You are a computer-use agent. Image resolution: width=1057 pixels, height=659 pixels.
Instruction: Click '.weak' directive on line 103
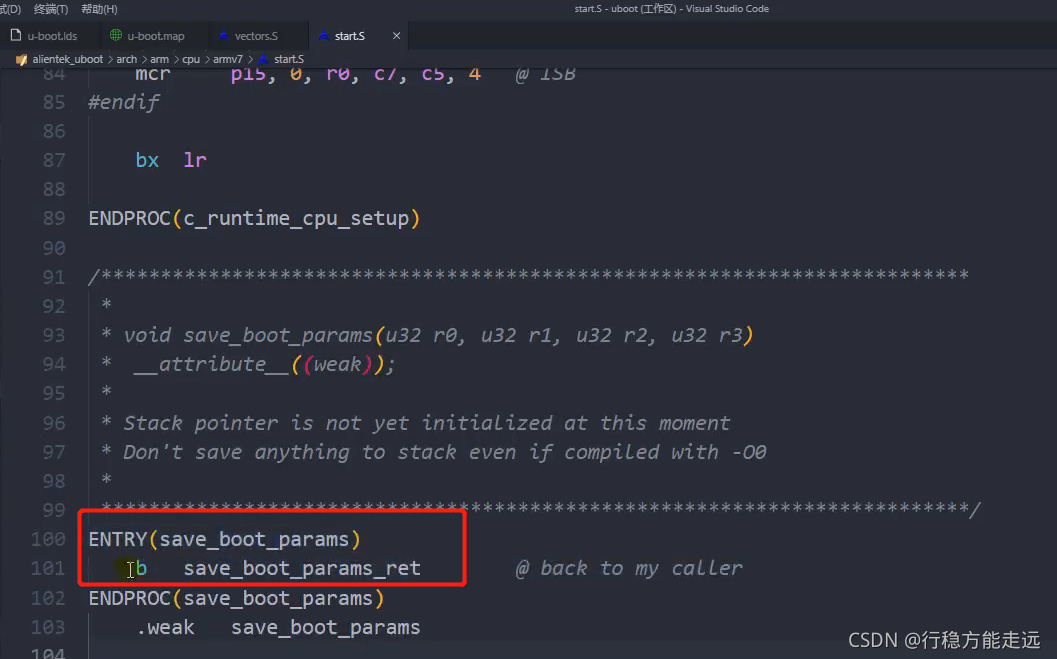click(x=165, y=627)
